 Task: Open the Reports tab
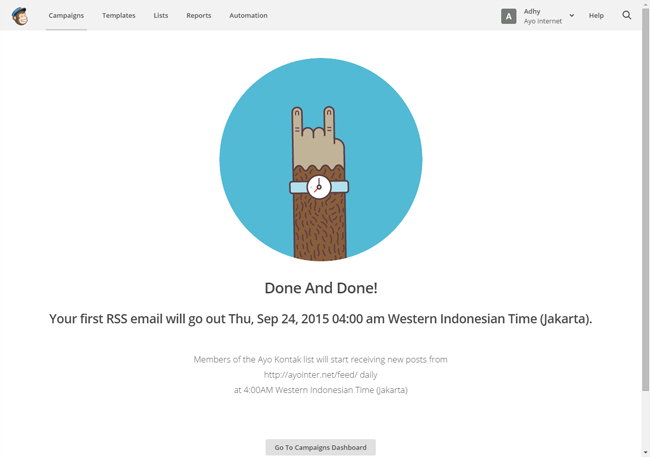(199, 15)
